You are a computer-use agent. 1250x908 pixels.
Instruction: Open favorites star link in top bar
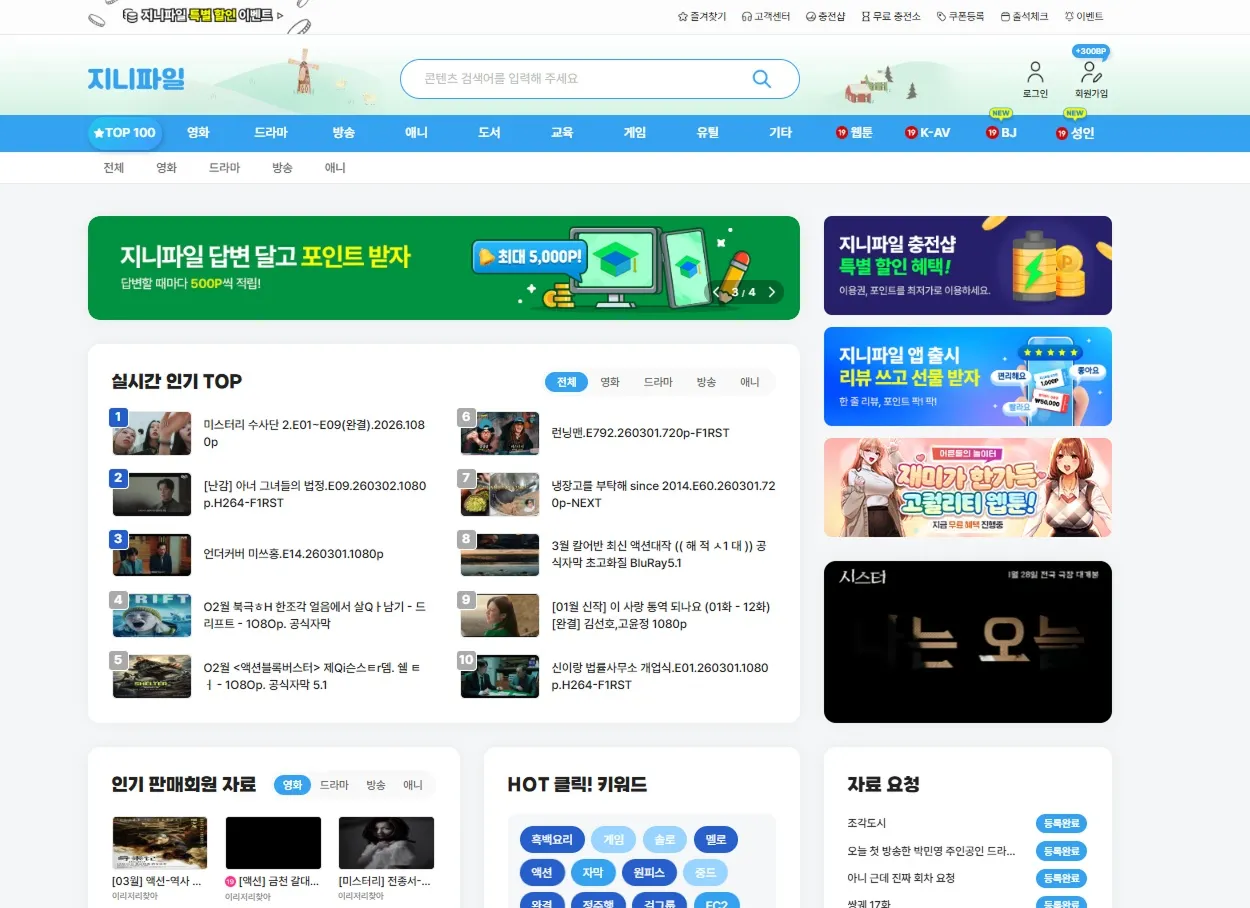(701, 16)
